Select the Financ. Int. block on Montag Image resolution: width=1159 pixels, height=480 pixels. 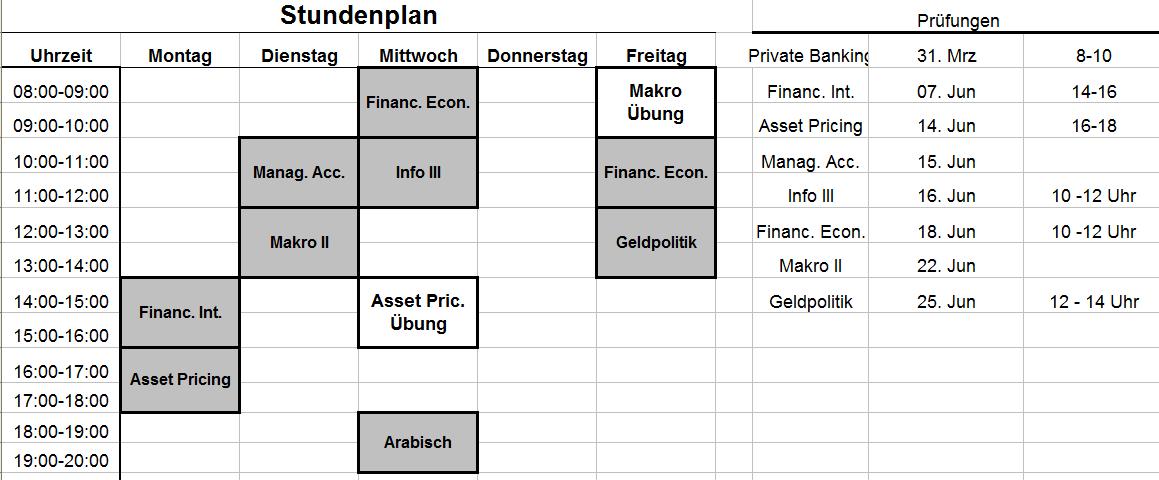tap(180, 312)
